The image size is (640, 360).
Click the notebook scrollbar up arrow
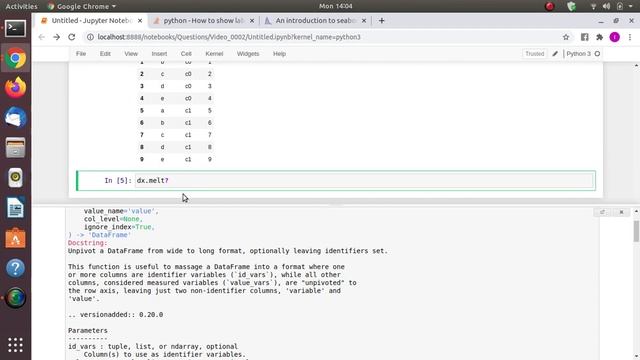tap(636, 66)
